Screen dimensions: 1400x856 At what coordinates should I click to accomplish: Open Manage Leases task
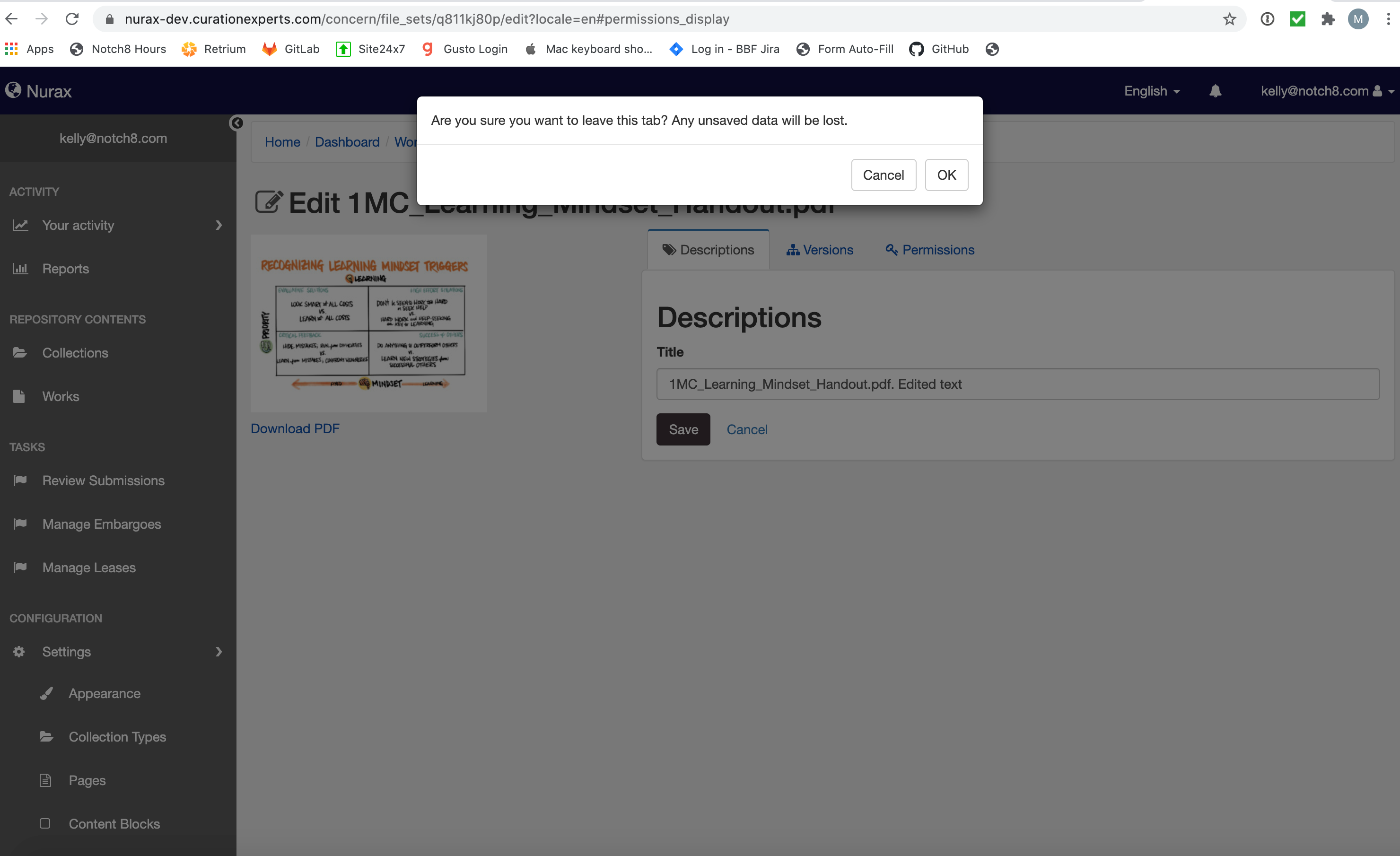point(118,568)
